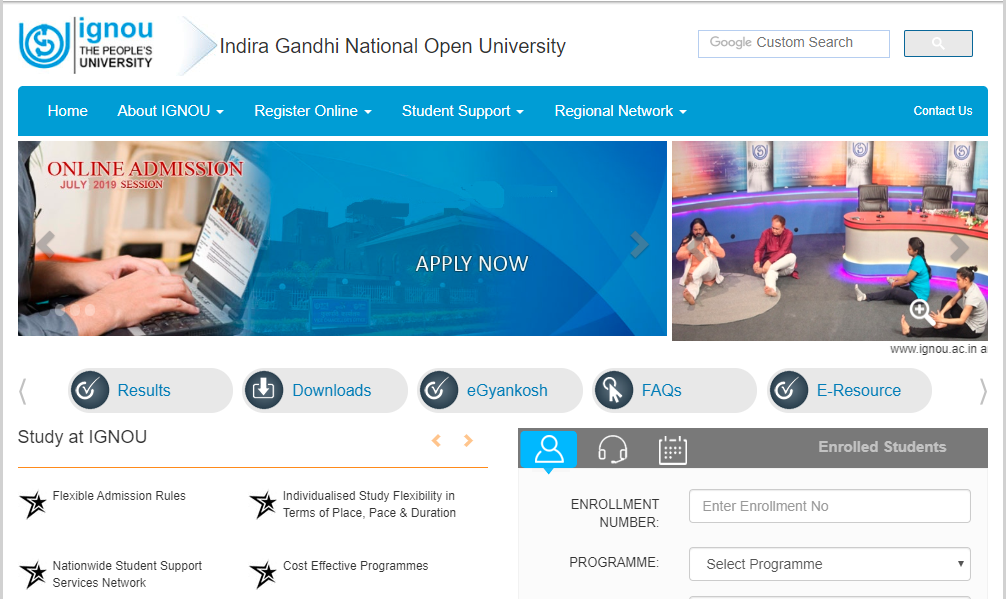Open the FAQs quick link icon
1006x599 pixels.
pos(614,390)
